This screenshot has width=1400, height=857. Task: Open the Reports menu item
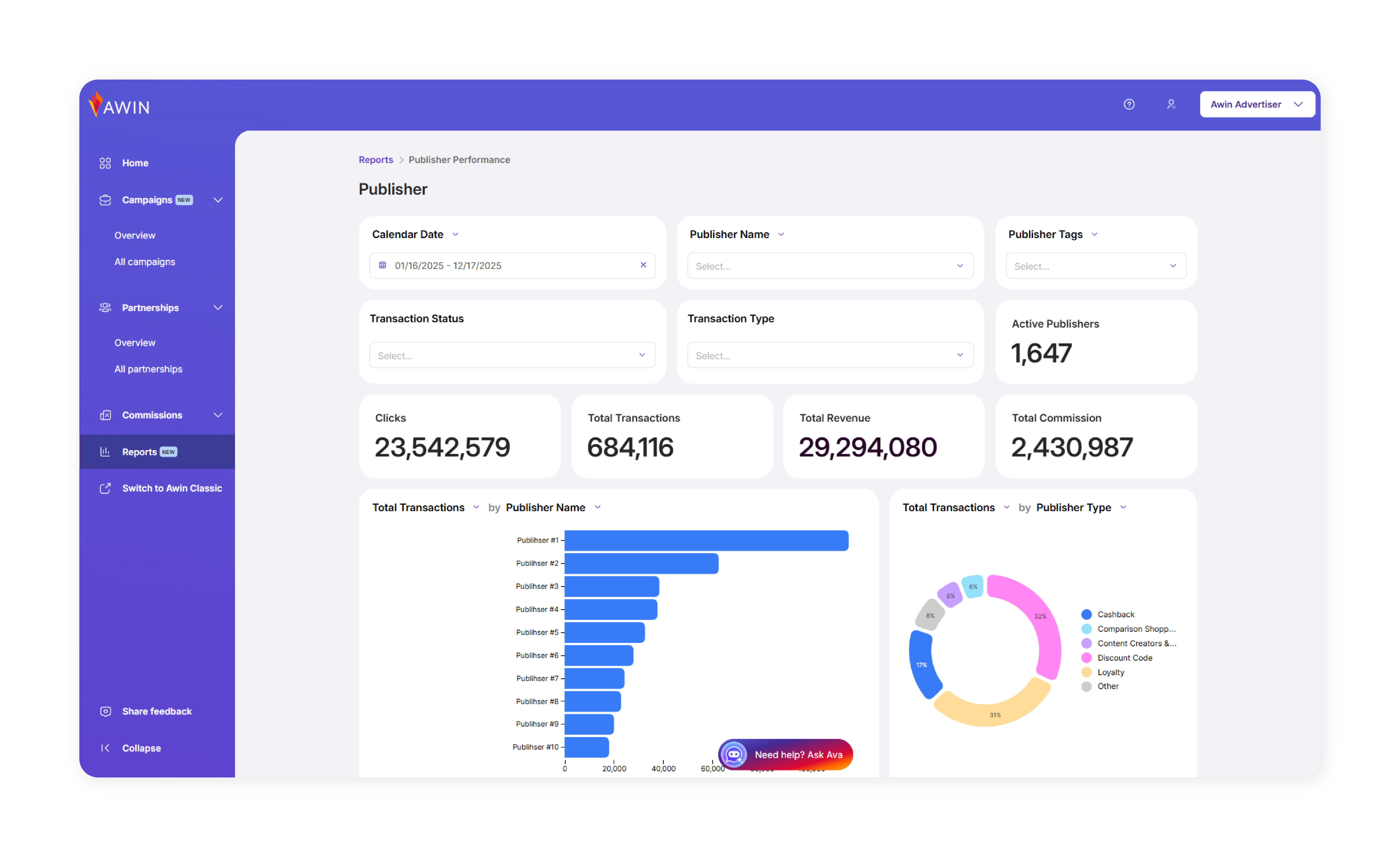tap(139, 452)
